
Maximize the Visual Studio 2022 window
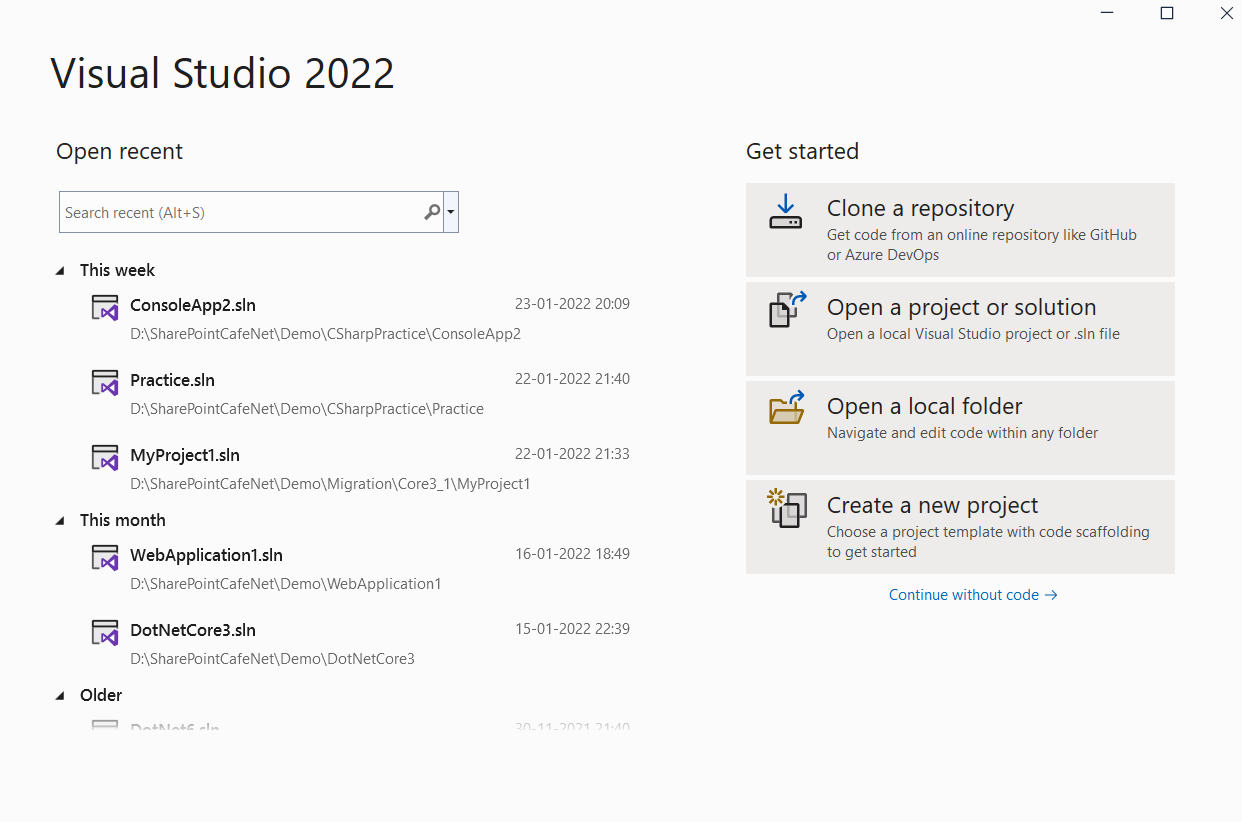(1167, 13)
